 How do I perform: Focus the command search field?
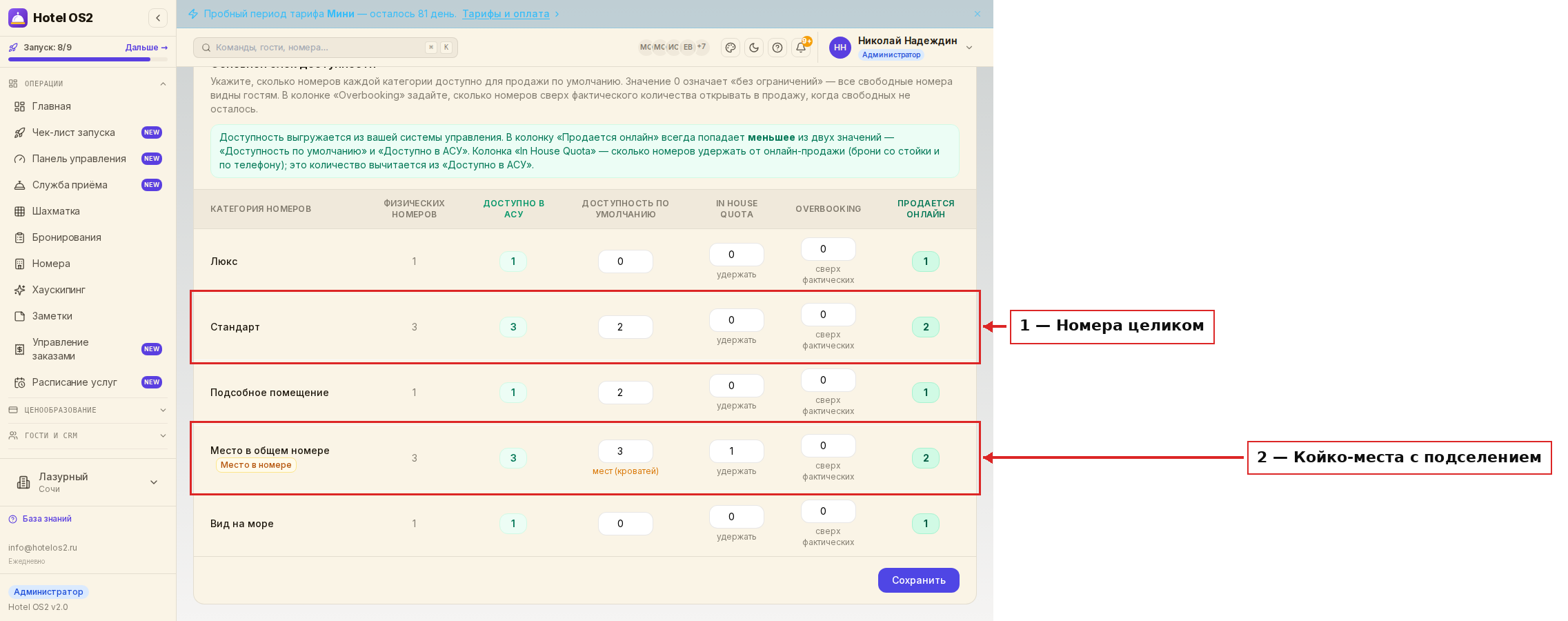(x=326, y=48)
